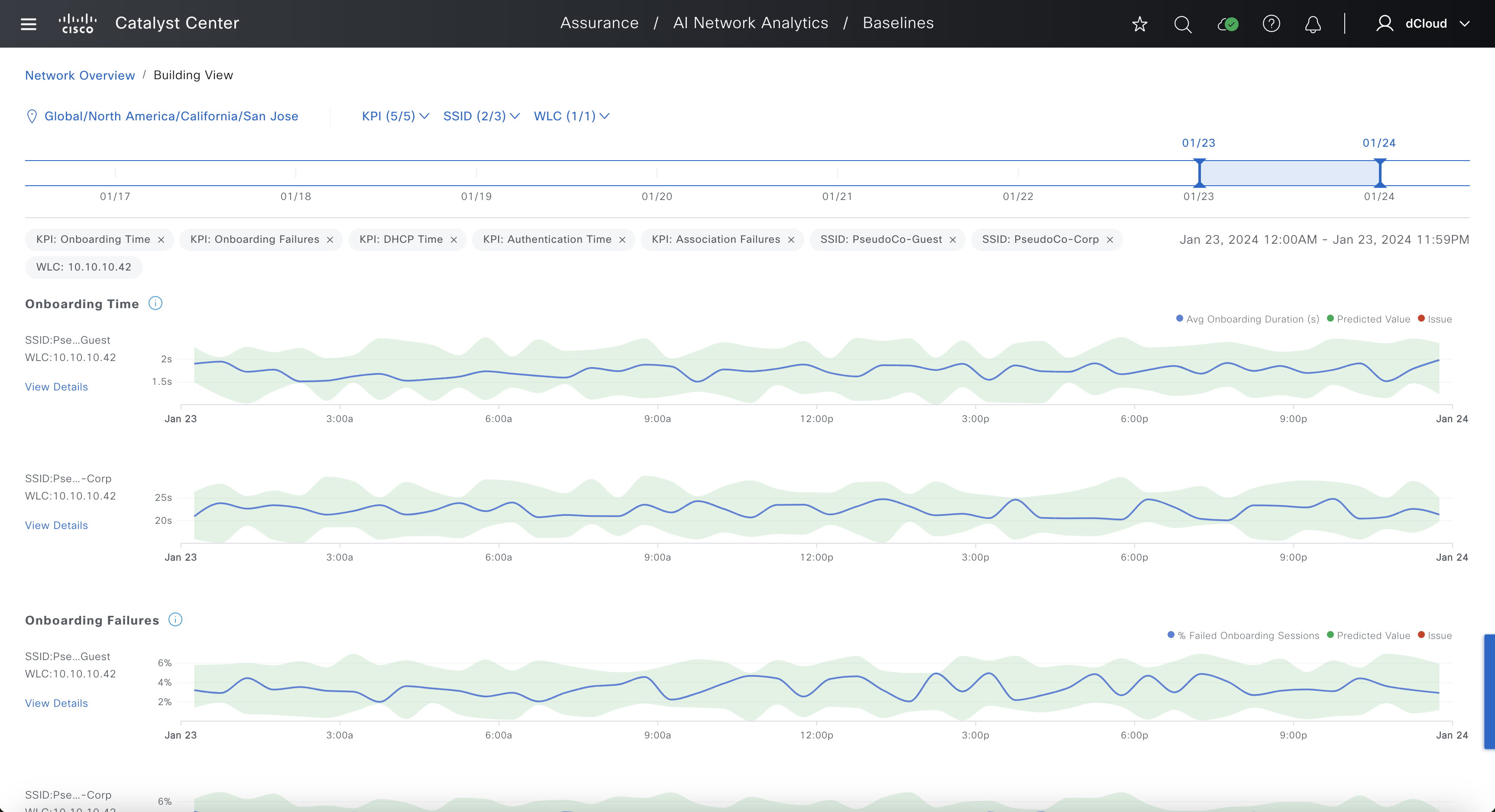The height and width of the screenshot is (812, 1495).
Task: Toggle % Failed Onboarding Sessions legend entry
Action: click(x=1243, y=636)
